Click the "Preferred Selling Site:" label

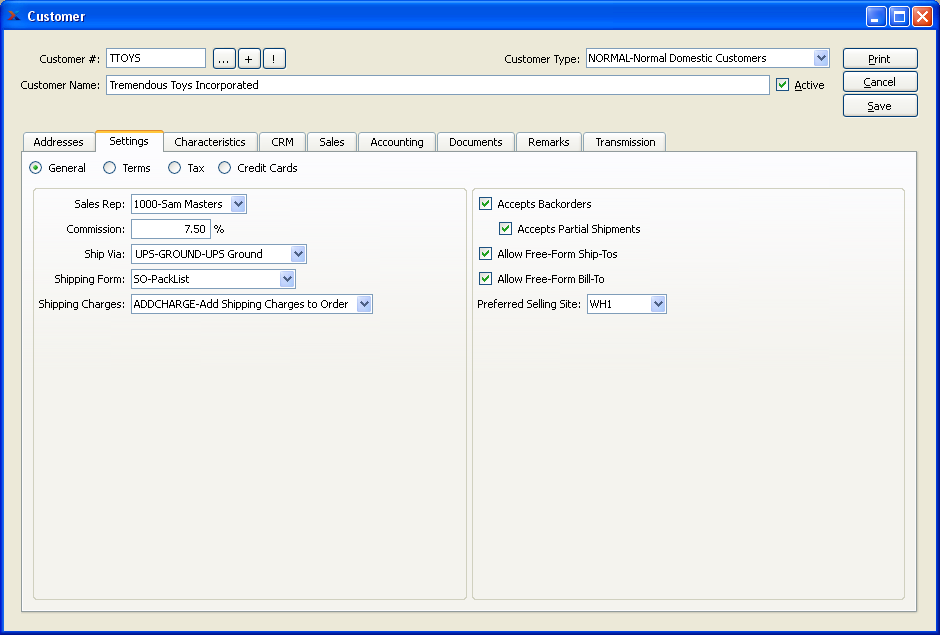[529, 304]
